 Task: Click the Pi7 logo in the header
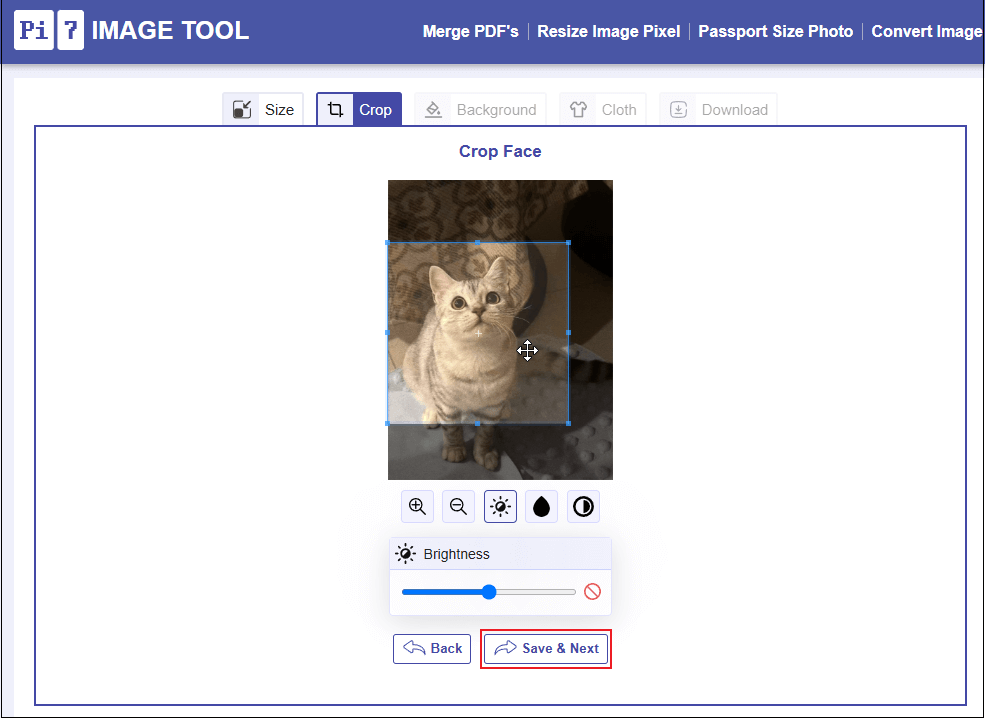point(46,29)
